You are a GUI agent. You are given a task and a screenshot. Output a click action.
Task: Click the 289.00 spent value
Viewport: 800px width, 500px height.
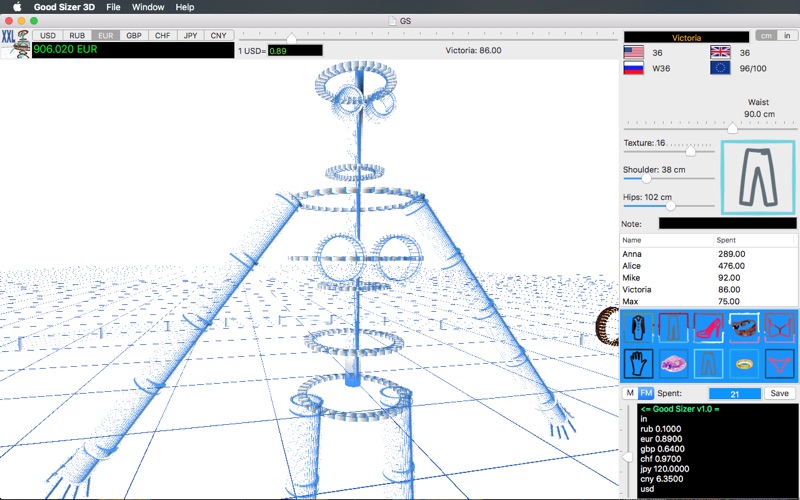click(731, 254)
